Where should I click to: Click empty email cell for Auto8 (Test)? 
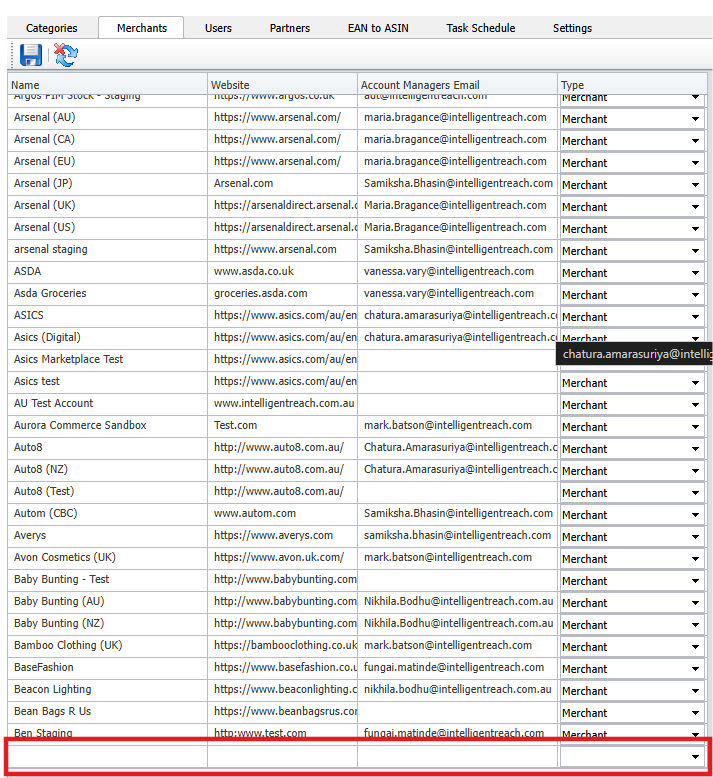[x=457, y=492]
